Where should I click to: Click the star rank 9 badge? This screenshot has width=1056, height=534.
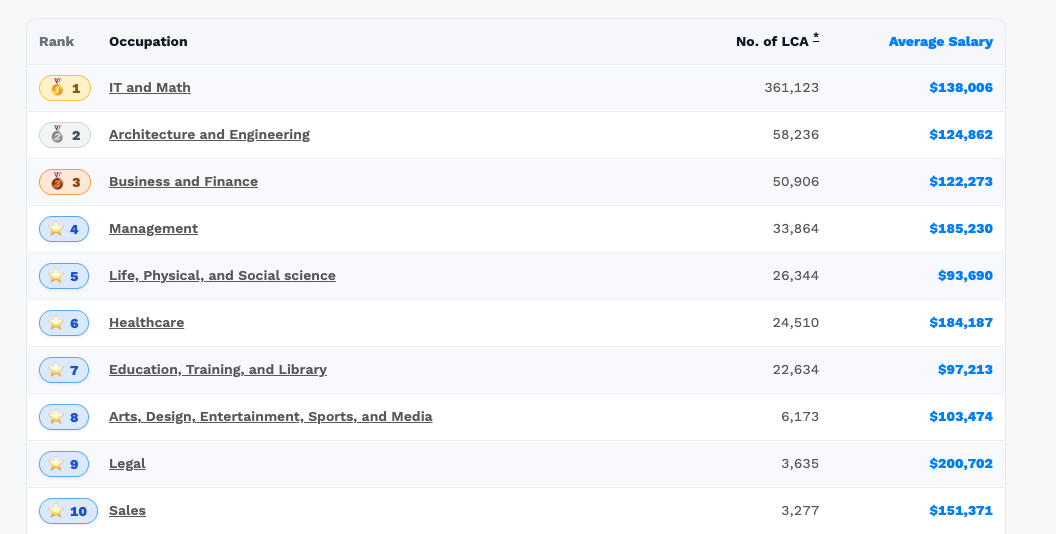[65, 464]
